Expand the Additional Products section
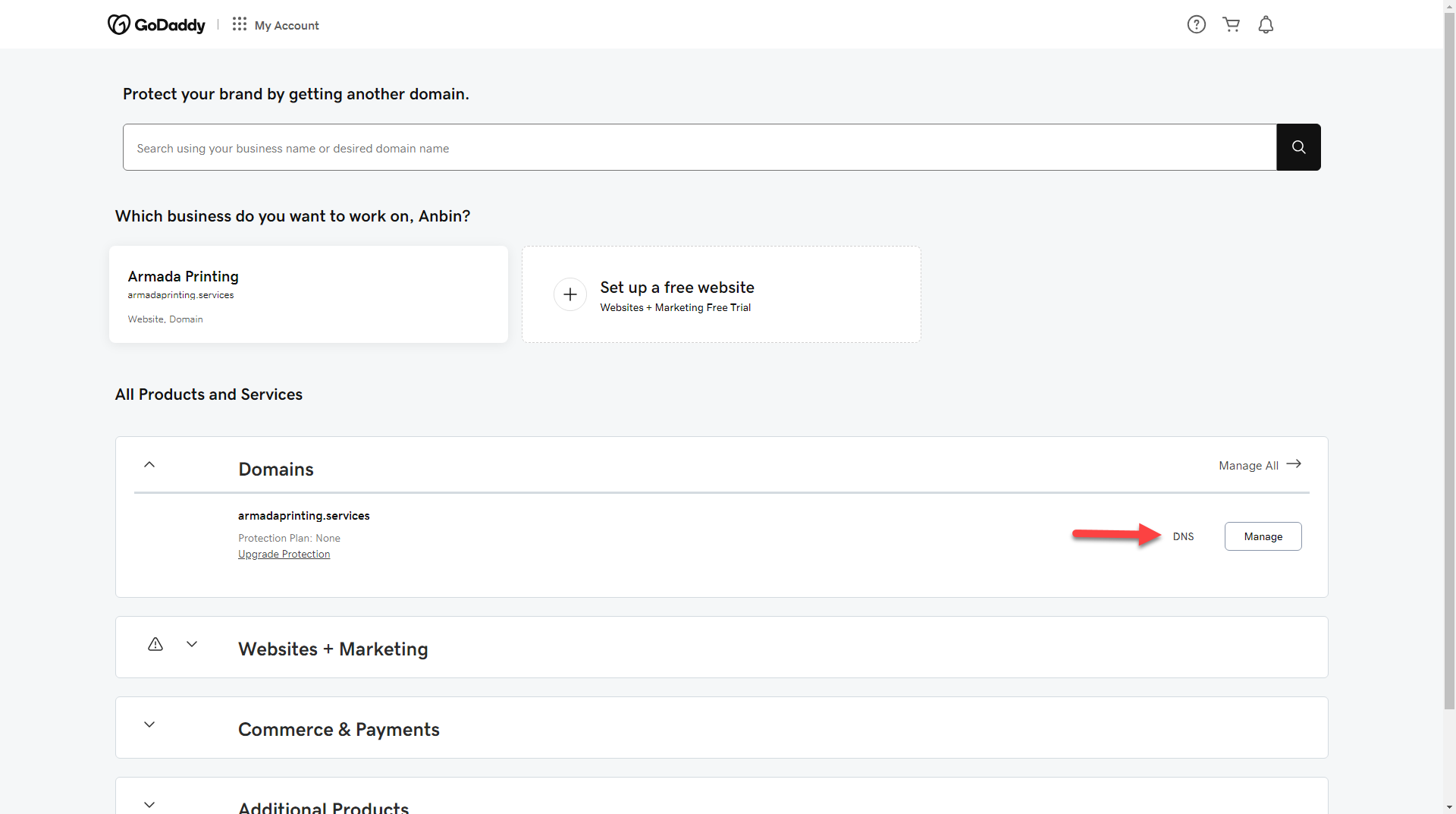The image size is (1456, 814). pyautogui.click(x=149, y=805)
